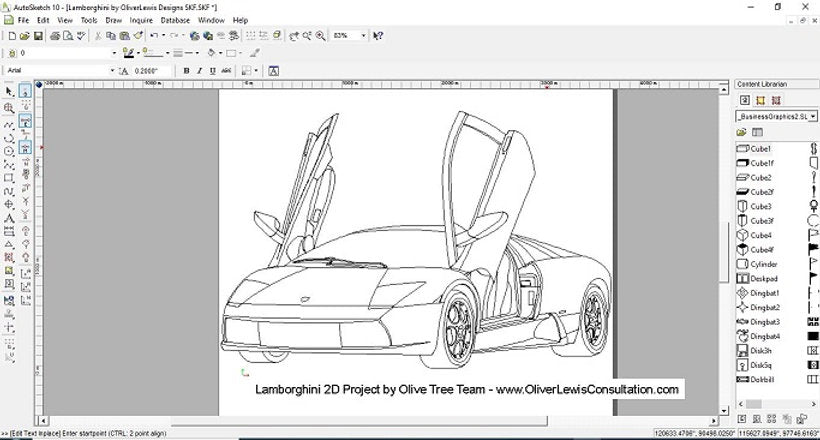Screen dimensions: 820x440
Task: Toggle Bold text formatting
Action: tap(187, 70)
